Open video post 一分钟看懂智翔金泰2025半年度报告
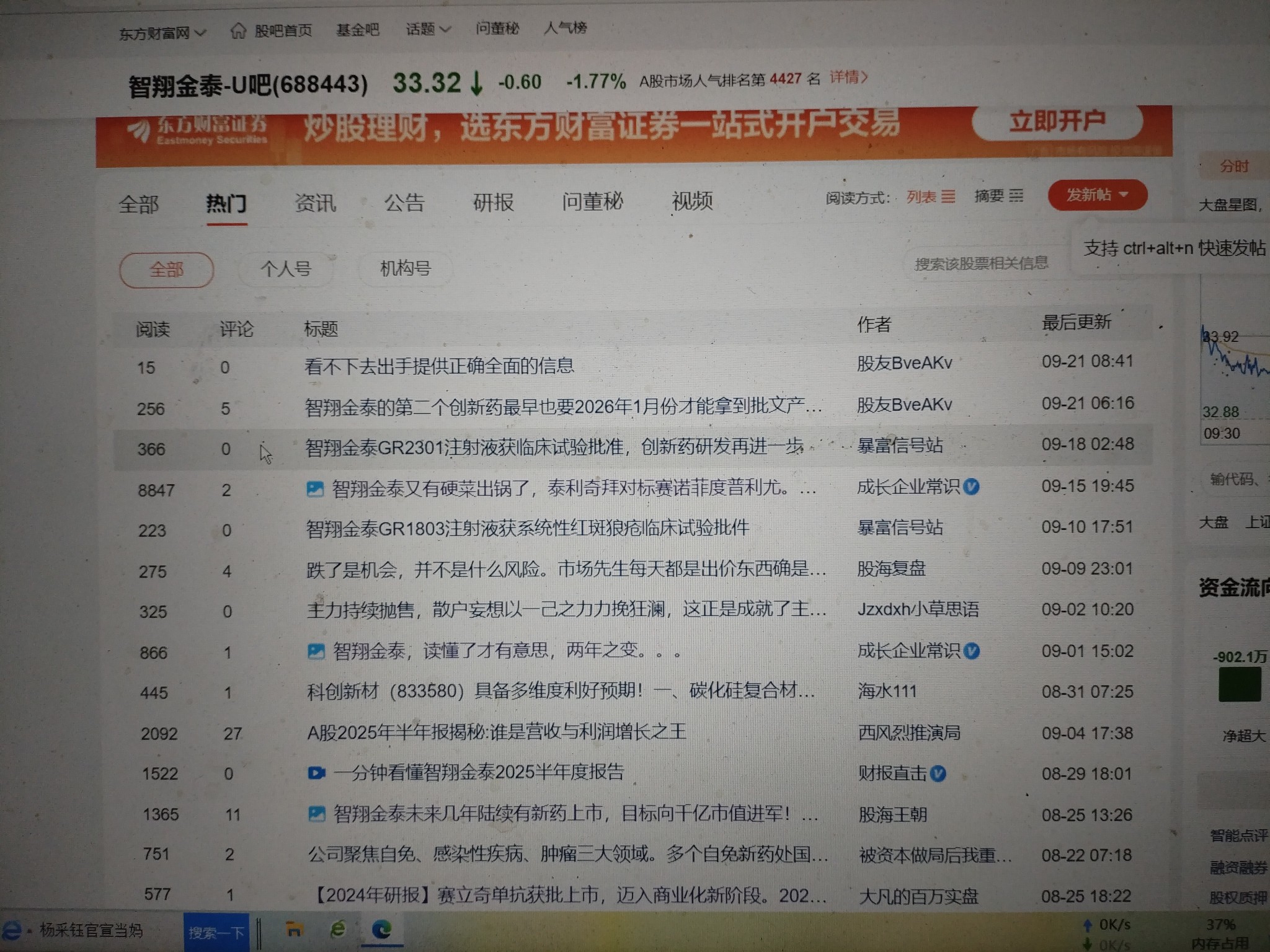 point(479,772)
